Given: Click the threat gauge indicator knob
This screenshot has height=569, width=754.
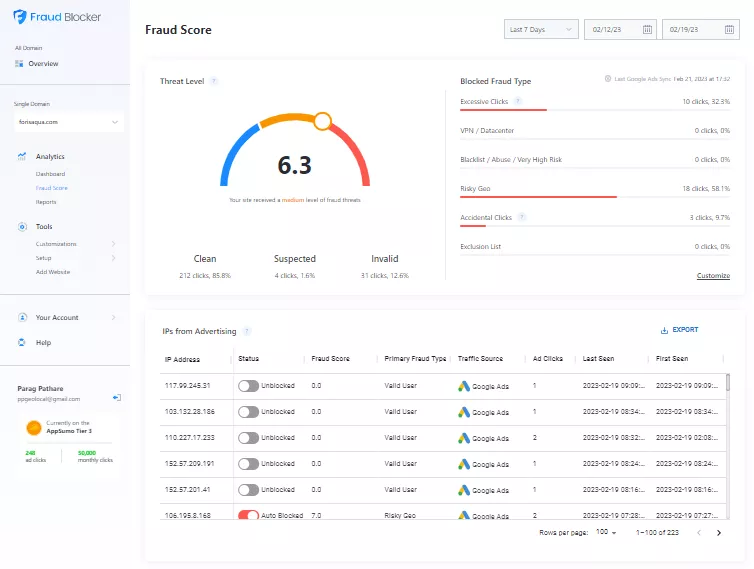Looking at the screenshot, I should [323, 121].
